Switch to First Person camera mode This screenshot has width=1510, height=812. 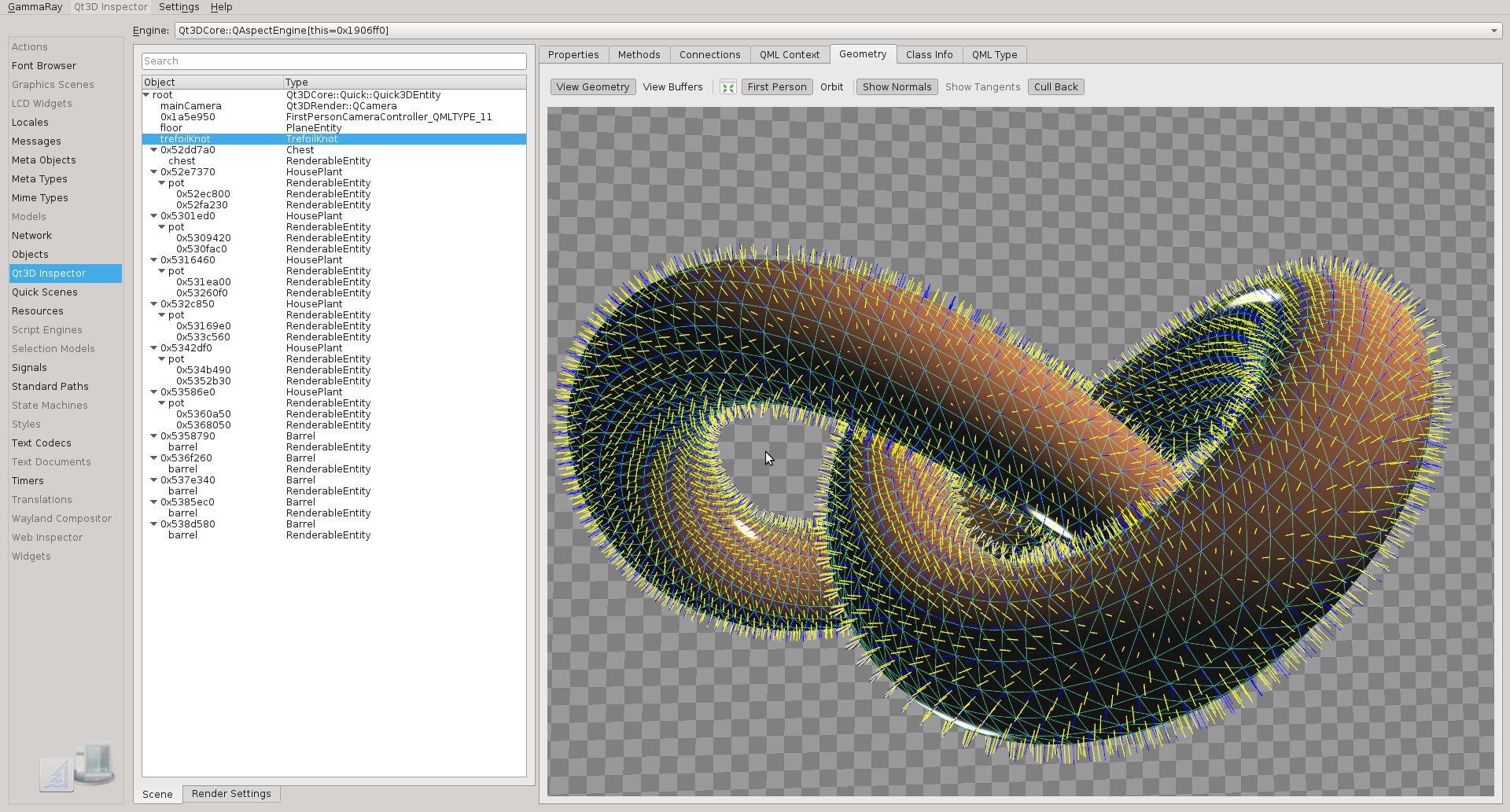776,87
